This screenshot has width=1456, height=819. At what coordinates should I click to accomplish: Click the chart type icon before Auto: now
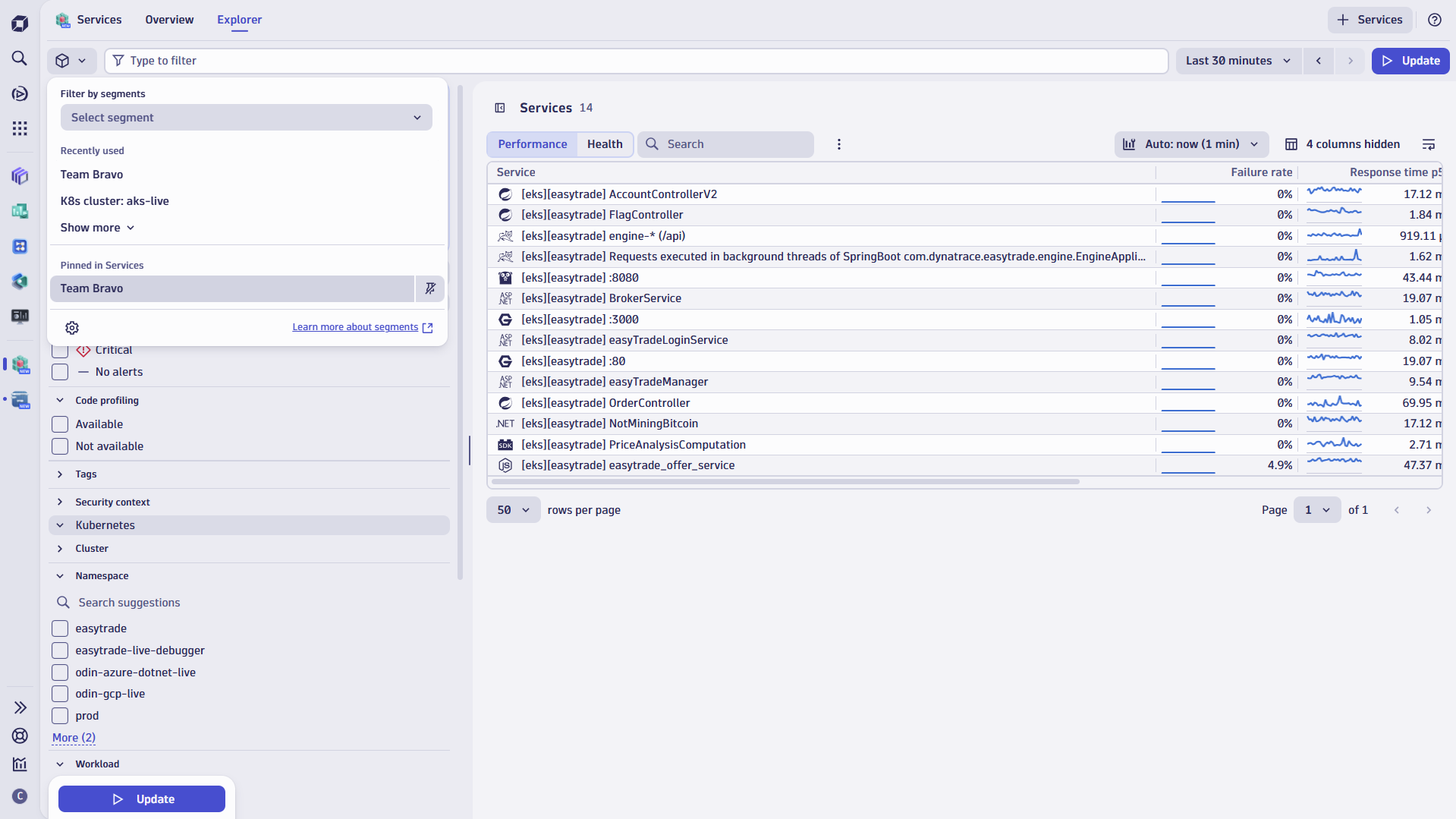(1128, 143)
